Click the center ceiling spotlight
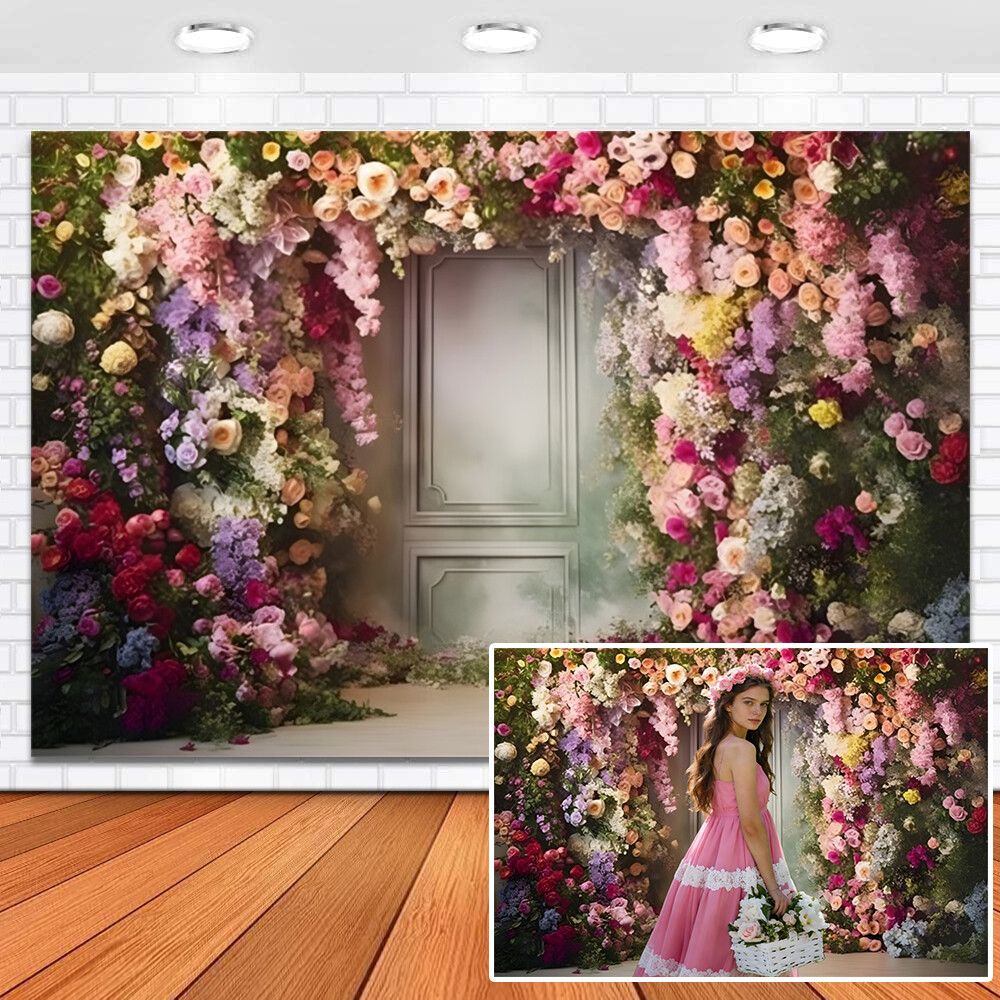This screenshot has width=1000, height=1000. (x=500, y=38)
